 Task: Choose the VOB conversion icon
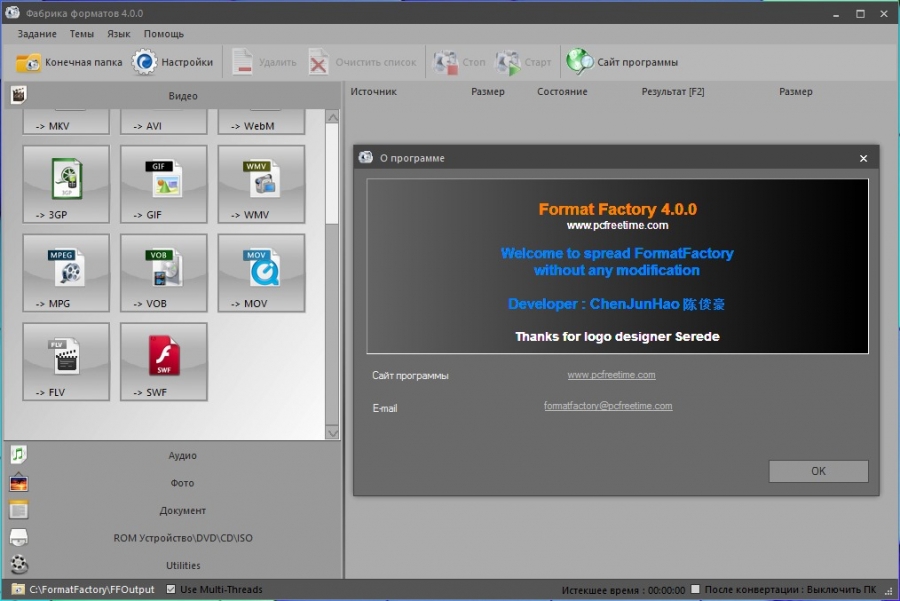(x=164, y=267)
